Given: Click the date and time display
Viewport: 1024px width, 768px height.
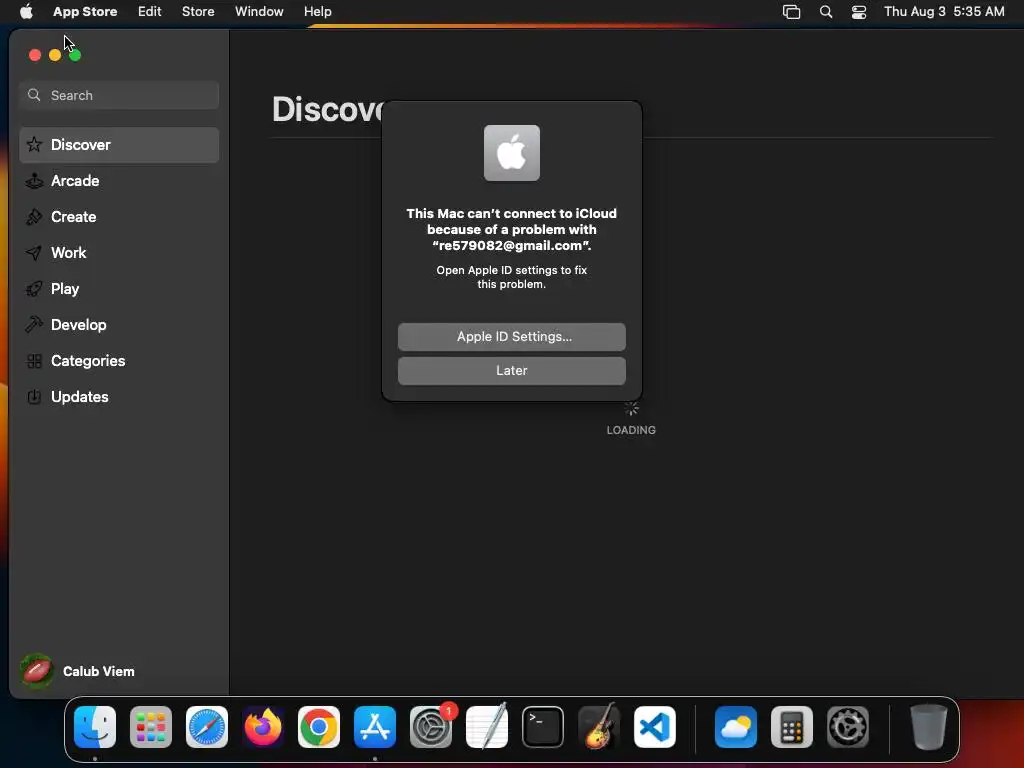Looking at the screenshot, I should pyautogui.click(x=944, y=12).
